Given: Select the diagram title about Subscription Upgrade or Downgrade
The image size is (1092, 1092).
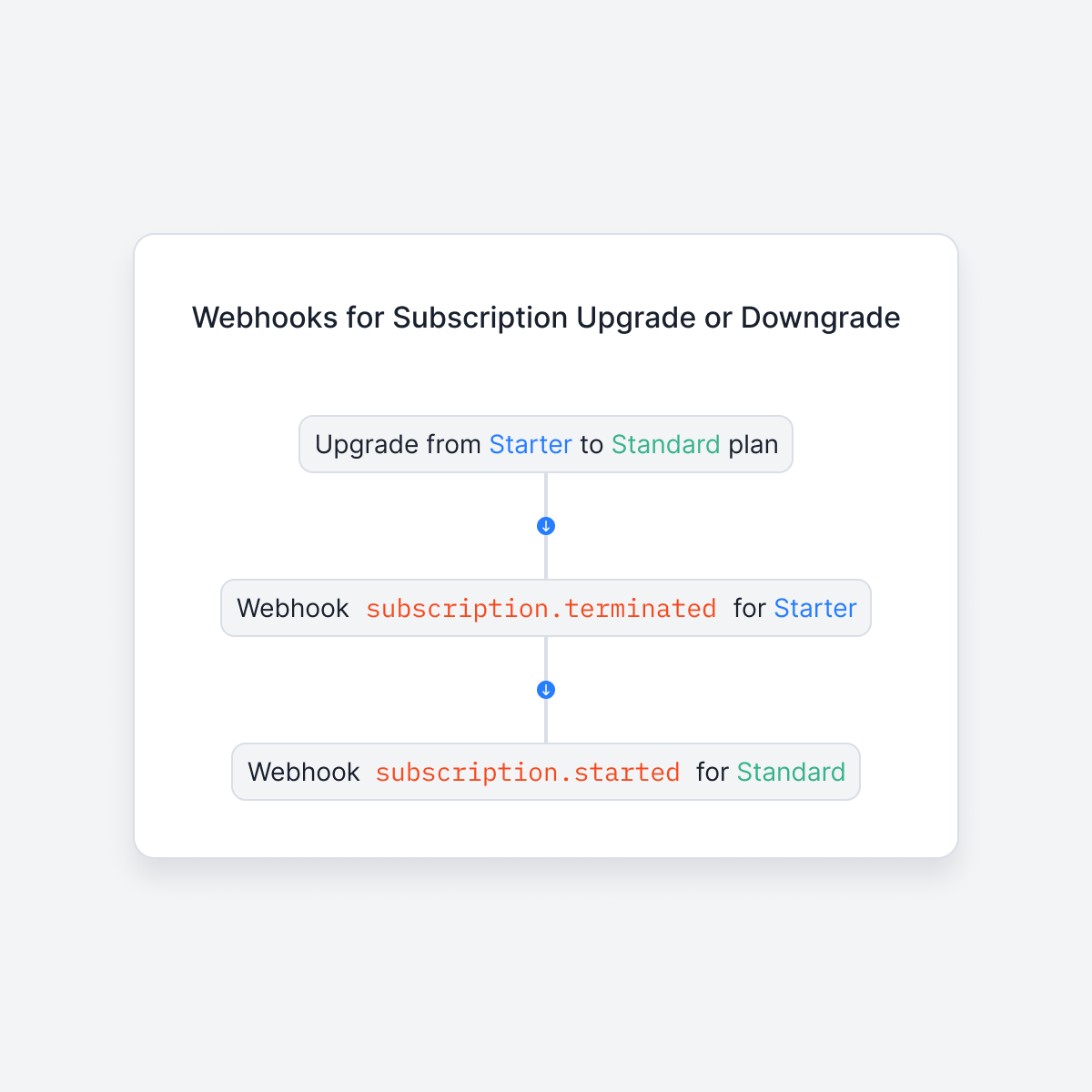Looking at the screenshot, I should (x=546, y=318).
